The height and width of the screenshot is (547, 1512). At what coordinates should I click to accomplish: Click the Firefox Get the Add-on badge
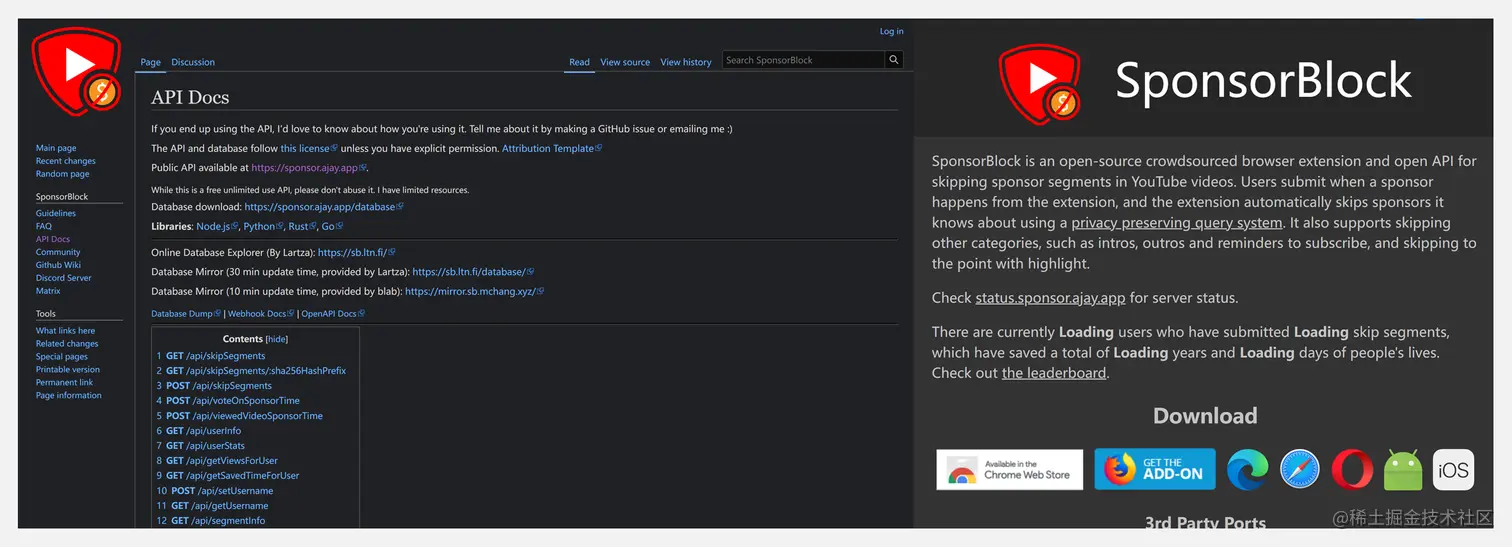(1155, 469)
